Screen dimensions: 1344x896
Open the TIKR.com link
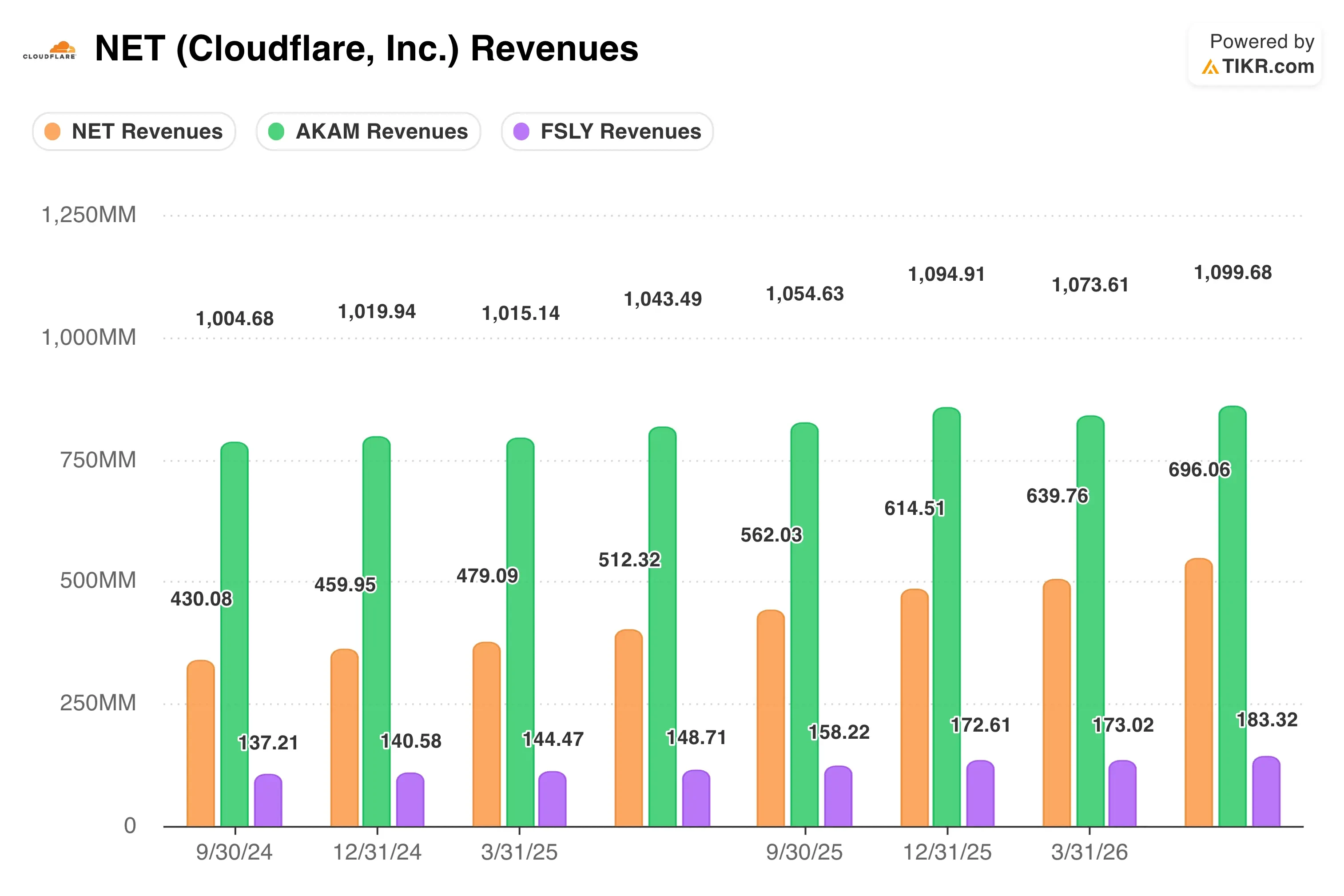click(1268, 66)
